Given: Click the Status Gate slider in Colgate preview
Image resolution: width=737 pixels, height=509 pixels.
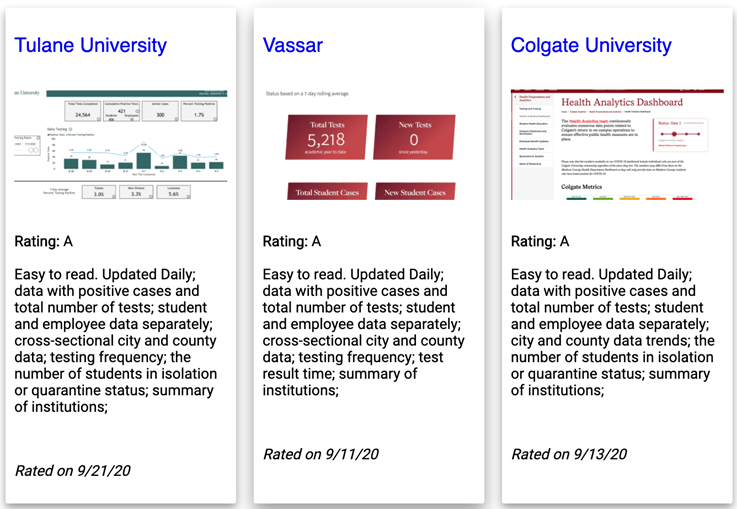Looking at the screenshot, I should point(680,134).
